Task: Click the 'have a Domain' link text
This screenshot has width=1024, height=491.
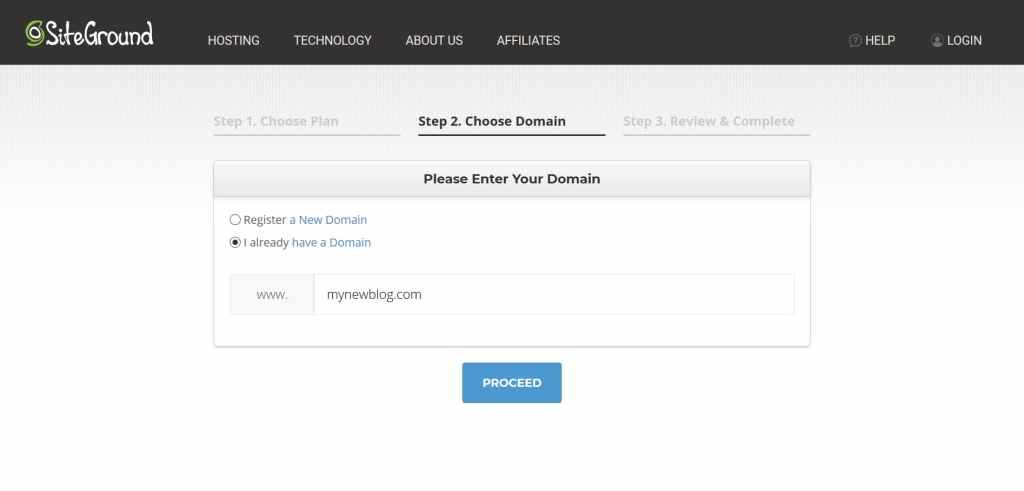Action: tap(331, 243)
